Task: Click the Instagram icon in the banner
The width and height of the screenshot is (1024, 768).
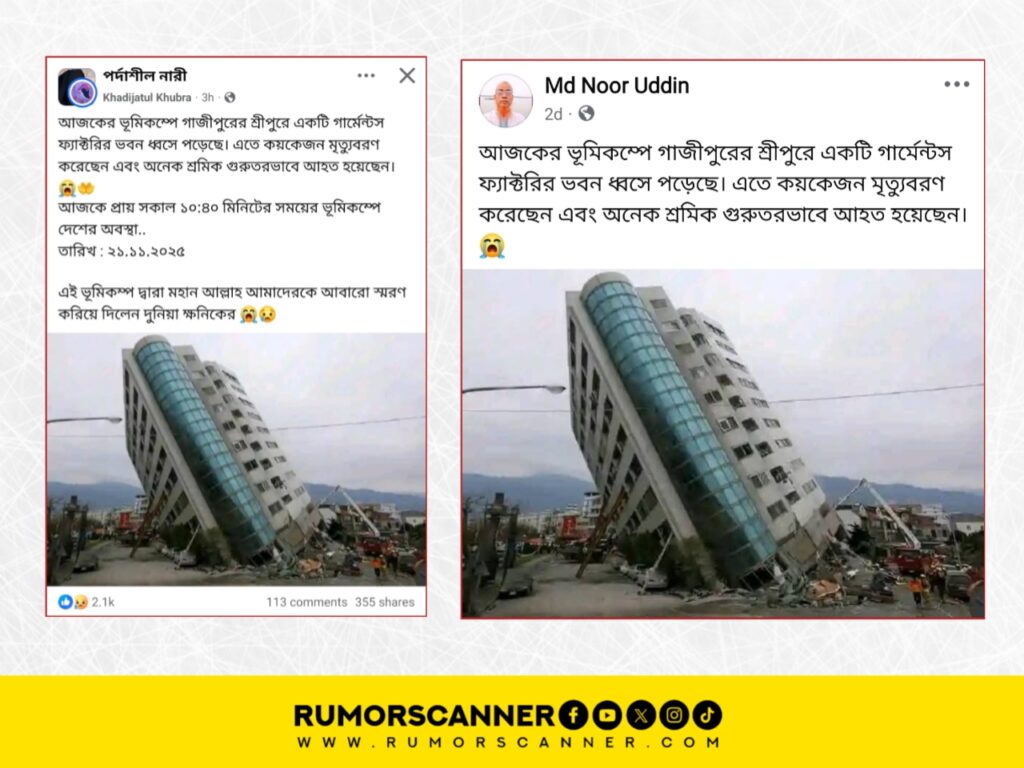Action: tap(674, 715)
